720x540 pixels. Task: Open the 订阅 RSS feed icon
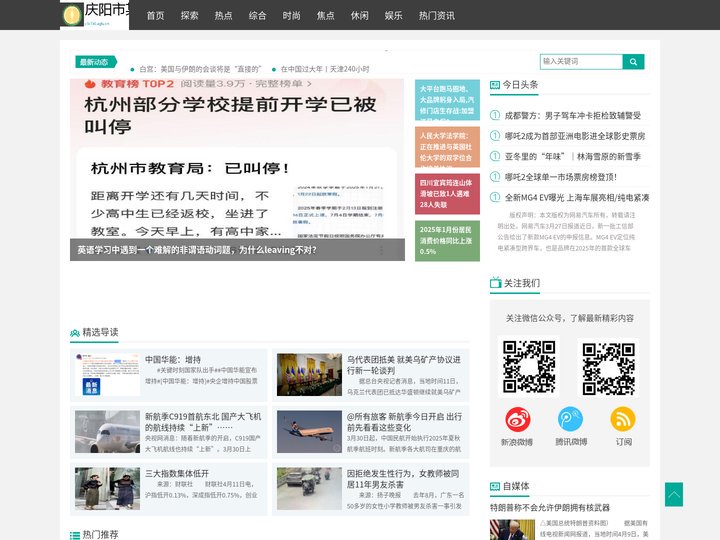(x=623, y=419)
